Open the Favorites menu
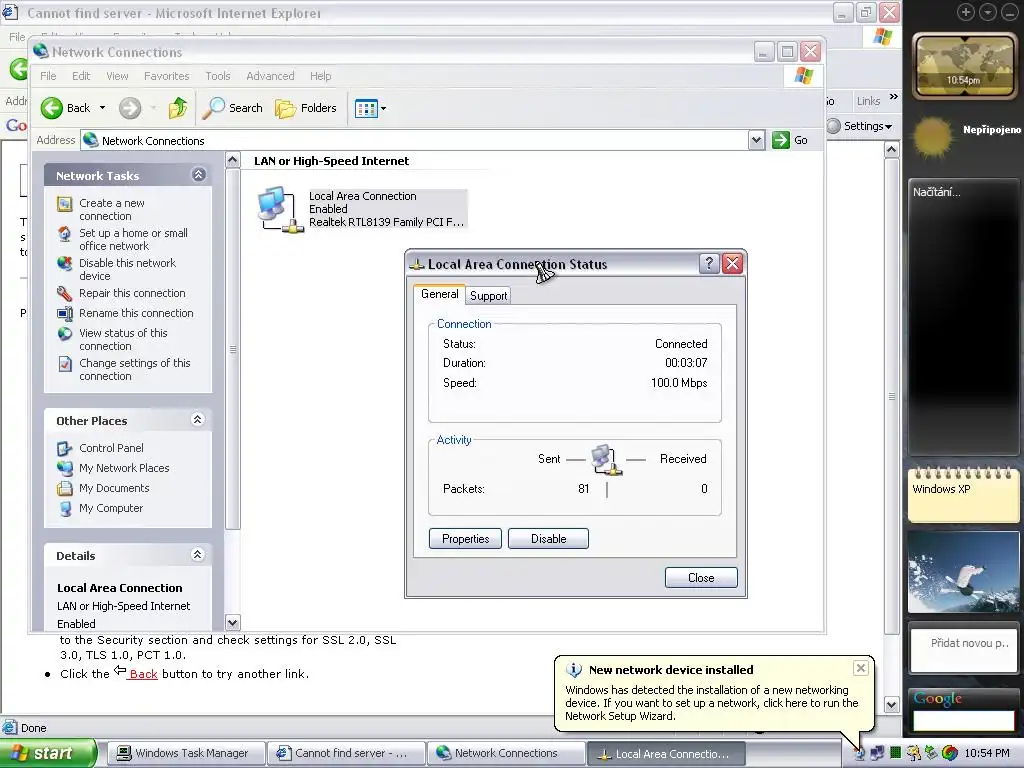1024x768 pixels. pos(167,76)
